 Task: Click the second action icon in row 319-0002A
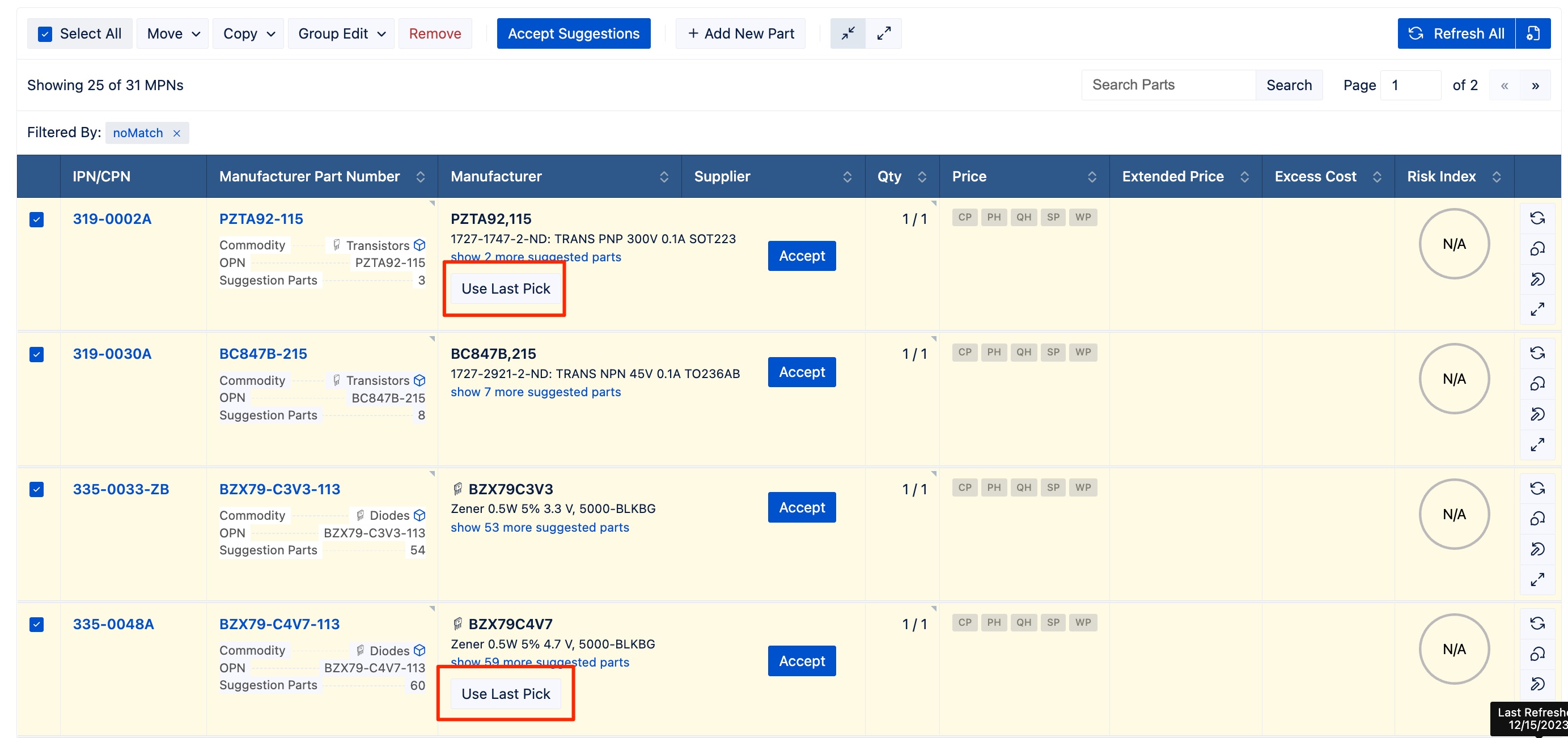pos(1537,249)
